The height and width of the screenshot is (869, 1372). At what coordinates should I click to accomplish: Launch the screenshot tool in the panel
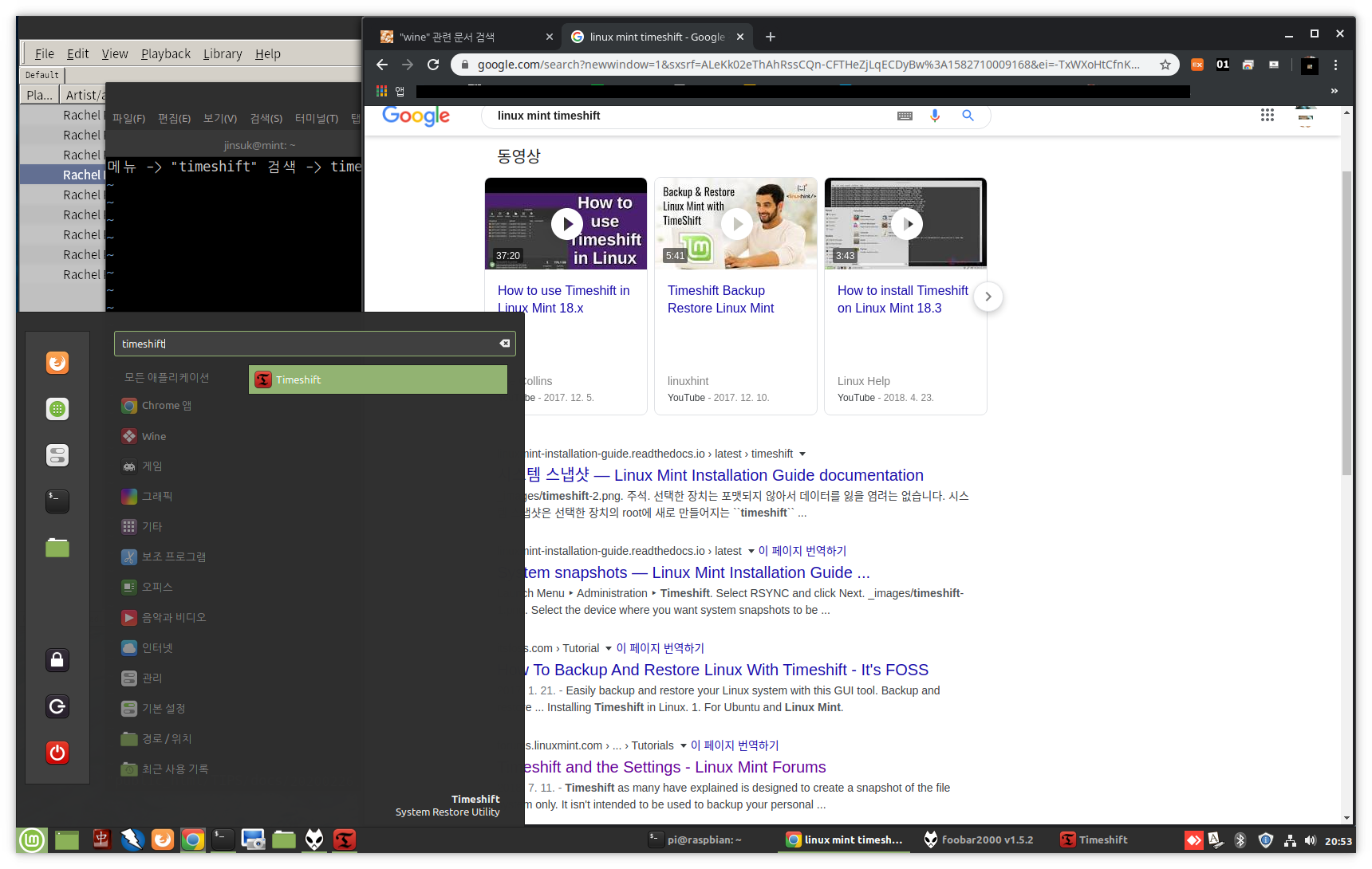[x=254, y=840]
